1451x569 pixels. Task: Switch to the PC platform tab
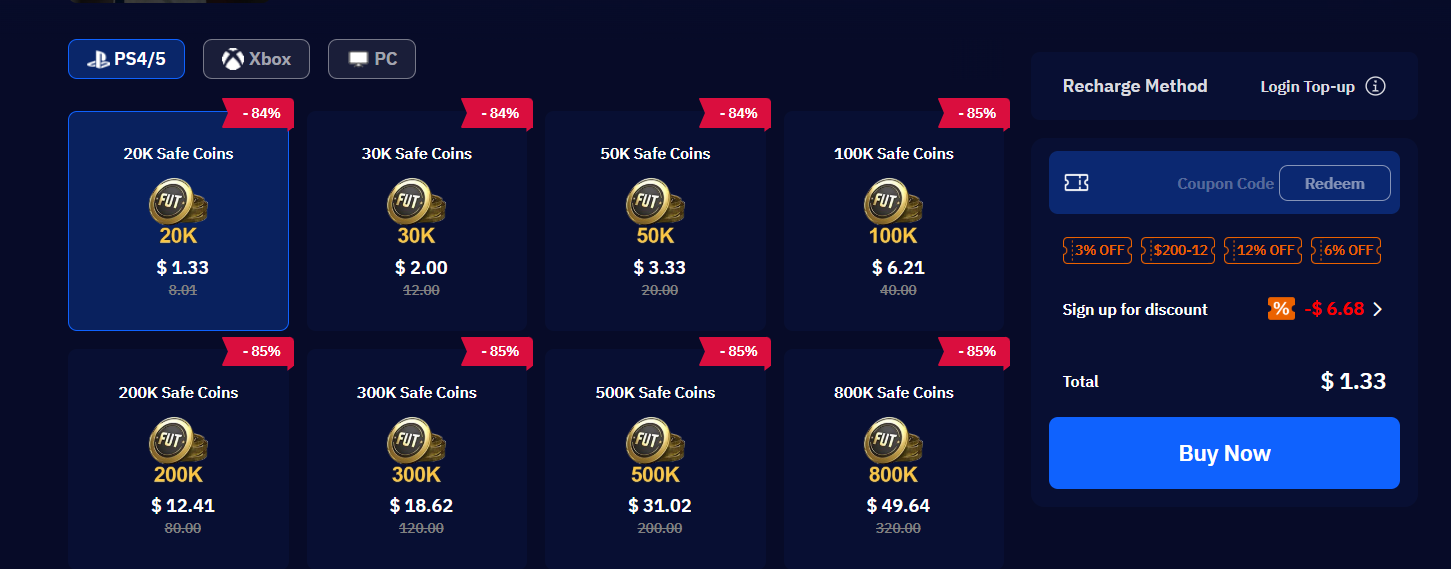coord(371,59)
